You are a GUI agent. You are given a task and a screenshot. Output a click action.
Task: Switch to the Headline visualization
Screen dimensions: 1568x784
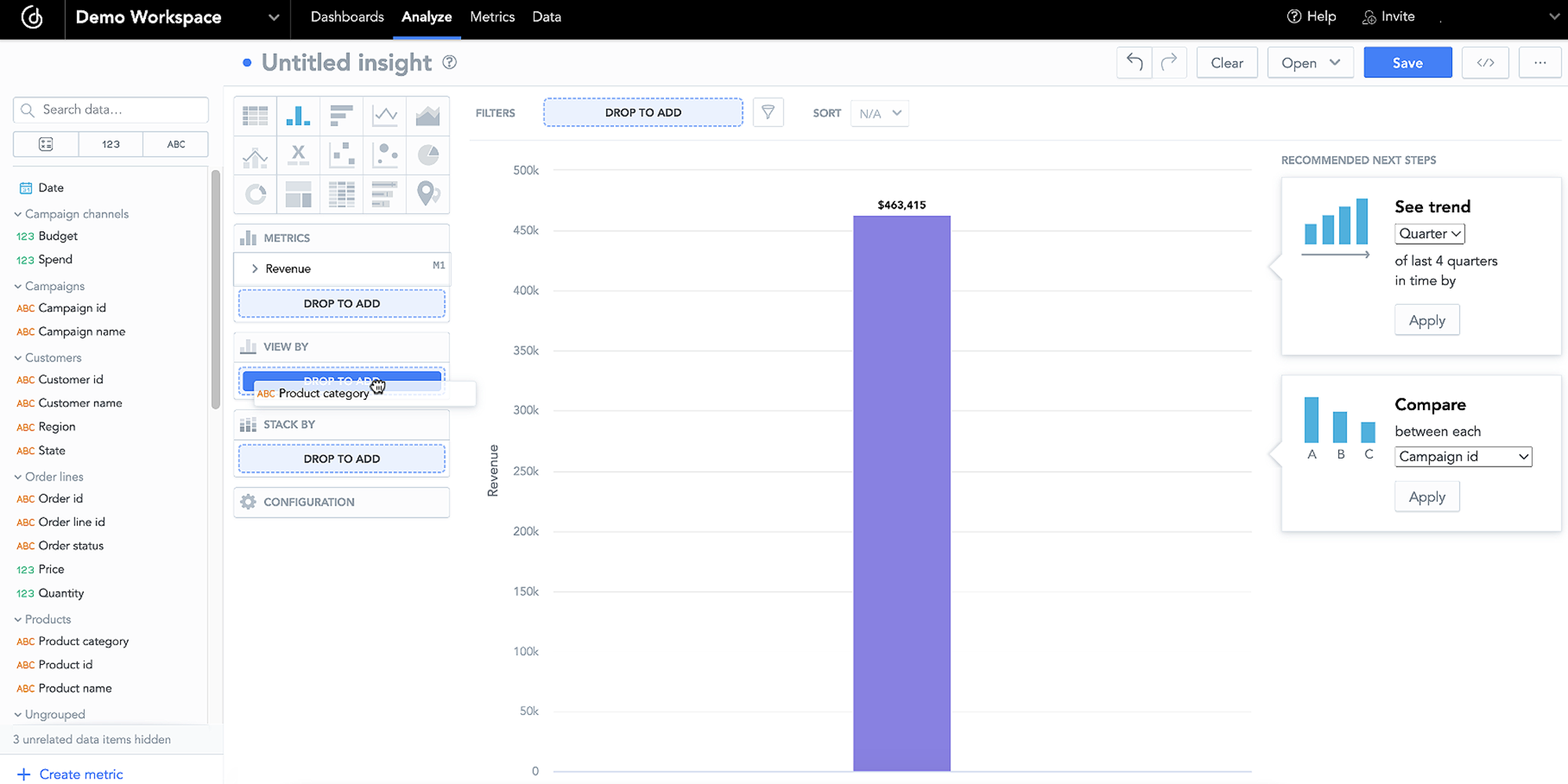point(299,154)
